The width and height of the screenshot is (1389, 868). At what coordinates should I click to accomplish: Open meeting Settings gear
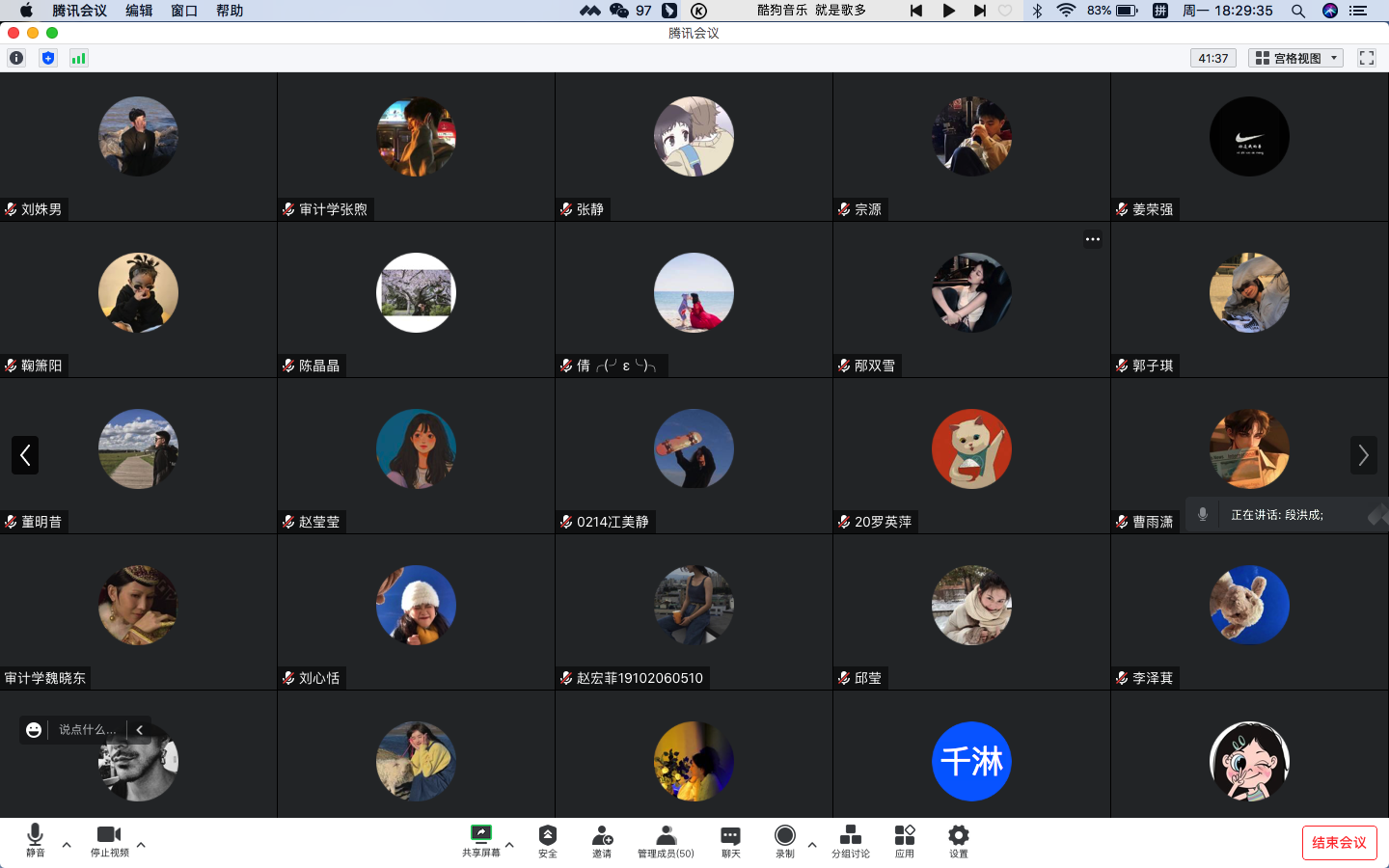point(958,837)
